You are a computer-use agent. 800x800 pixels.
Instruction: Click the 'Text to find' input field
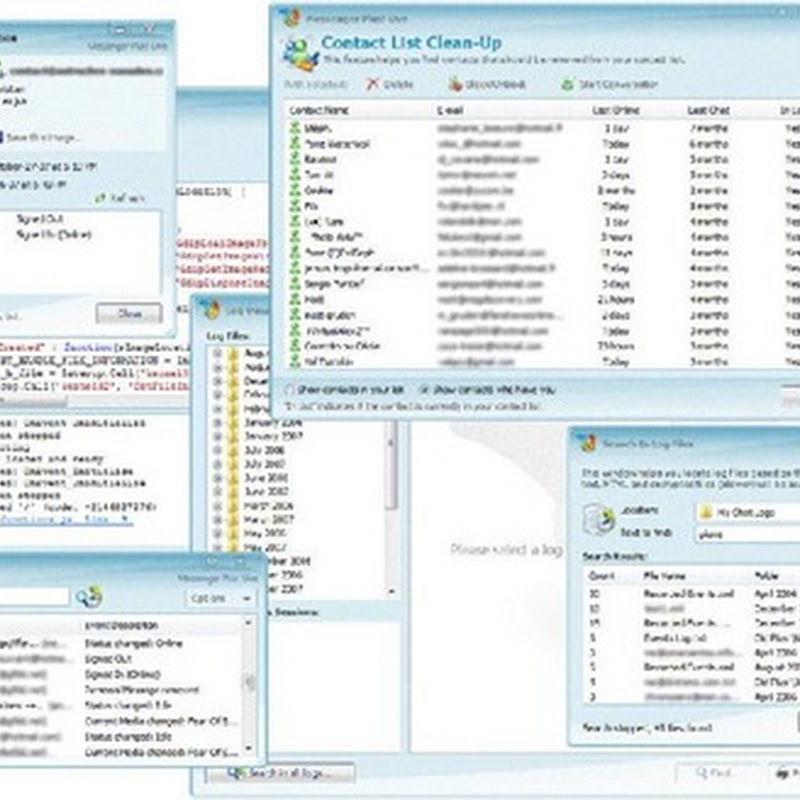click(x=750, y=533)
